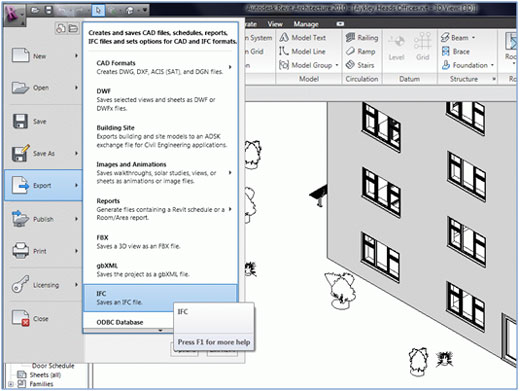This screenshot has height=391, width=520.
Task: Select the gbXML export entry
Action: 160,270
